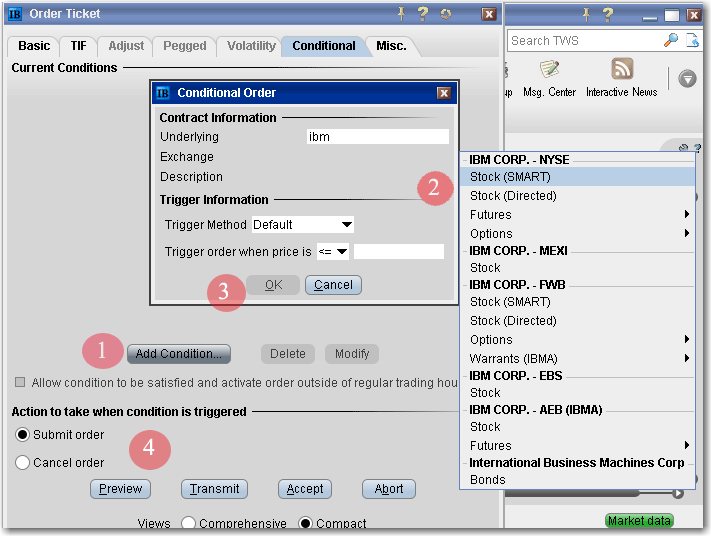
Task: Select the Submit order radio button
Action: pyautogui.click(x=22, y=434)
